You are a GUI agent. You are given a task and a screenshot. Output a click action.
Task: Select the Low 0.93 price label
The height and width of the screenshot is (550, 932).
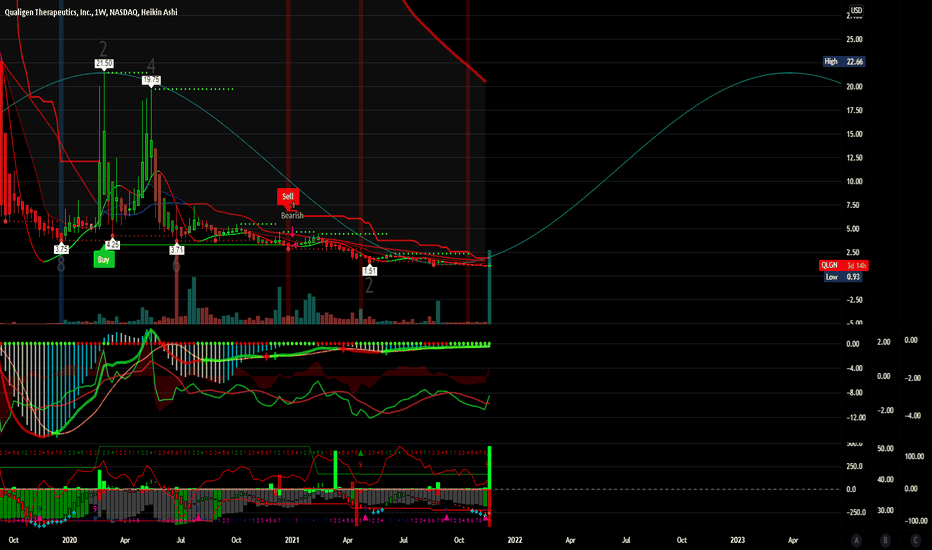843,276
